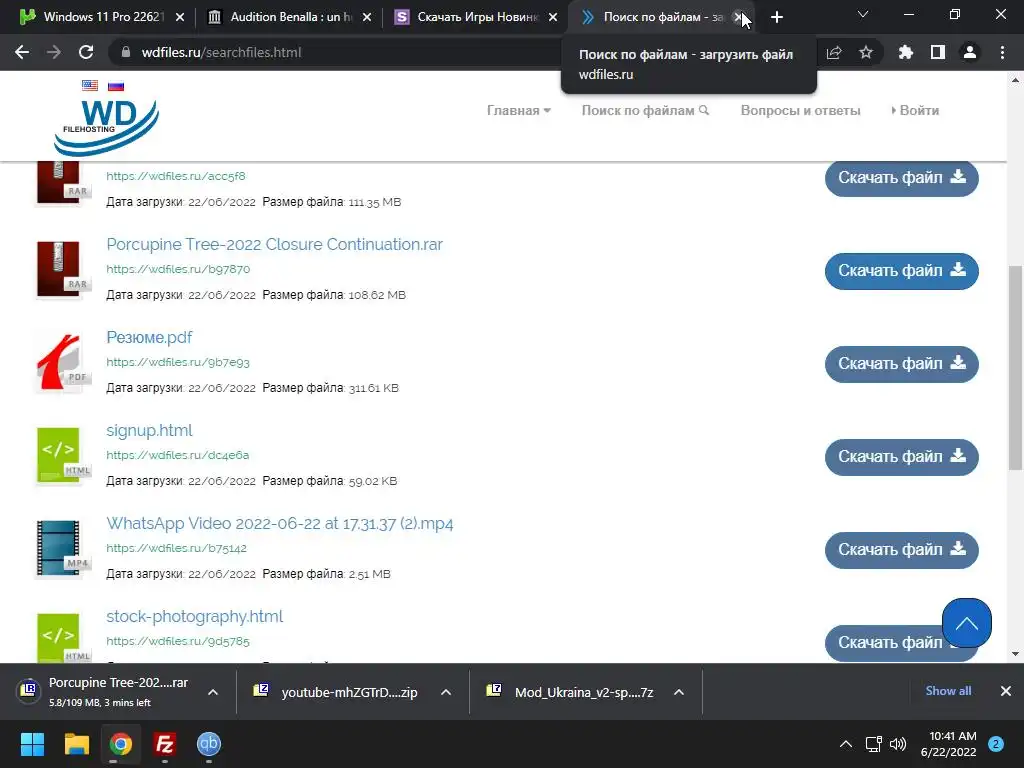The image size is (1024, 768).
Task: Switch site language to English flag
Action: 90,86
